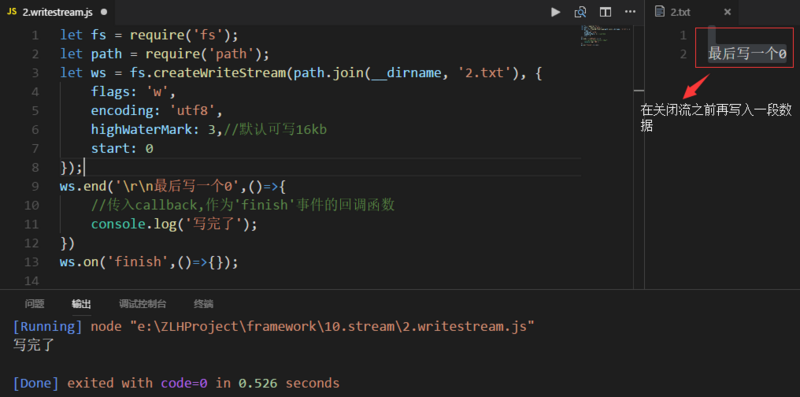Screen dimensions: 800x397
Task: Open the 输出 panel tab
Action: coord(82,304)
